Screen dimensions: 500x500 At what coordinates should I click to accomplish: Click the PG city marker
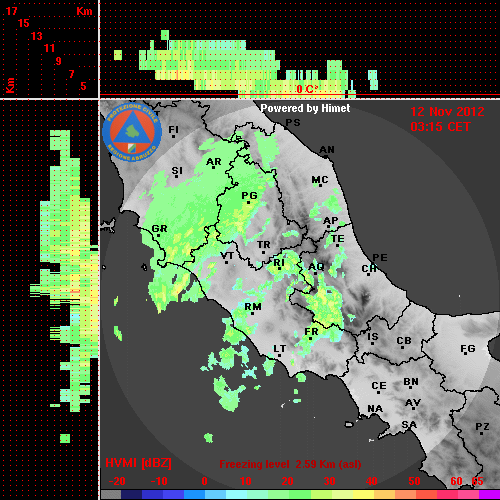click(249, 197)
